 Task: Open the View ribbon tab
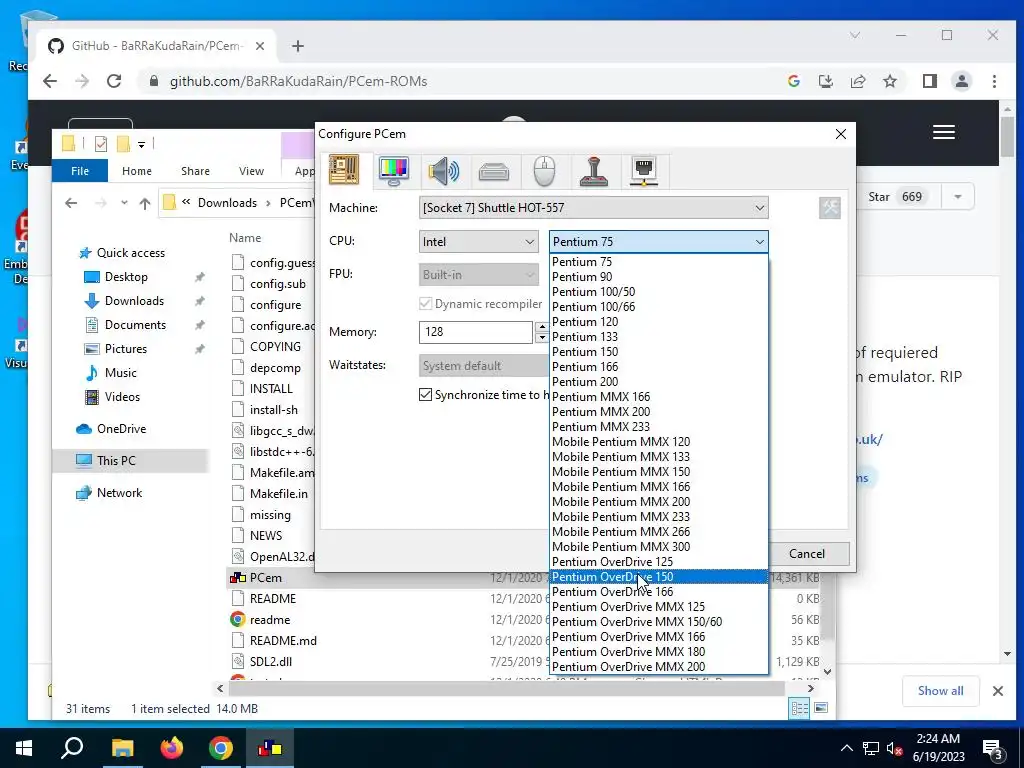(x=251, y=171)
